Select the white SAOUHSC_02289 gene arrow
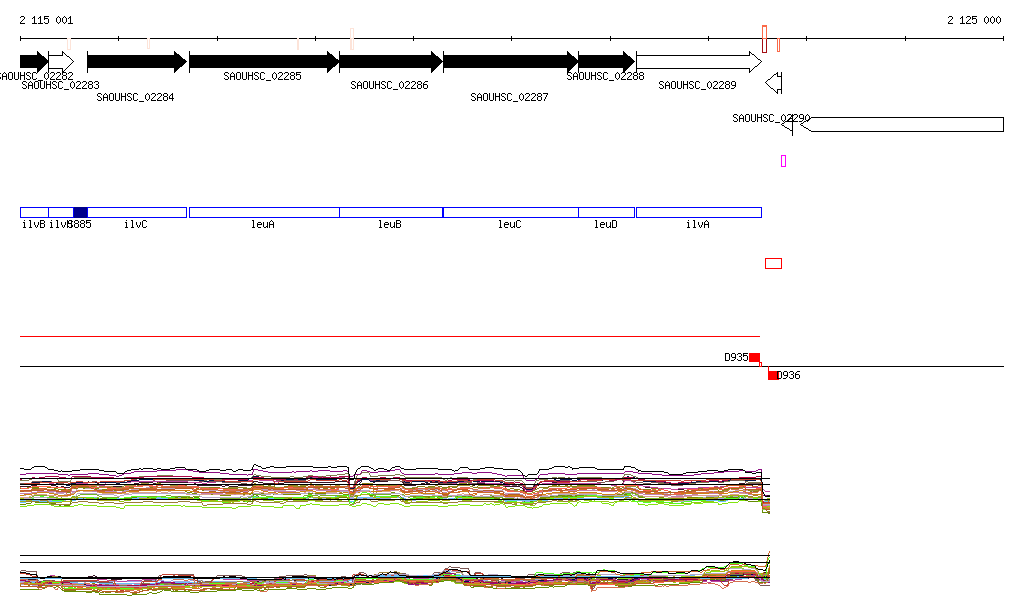The width and height of the screenshot is (1024, 611). (699, 62)
